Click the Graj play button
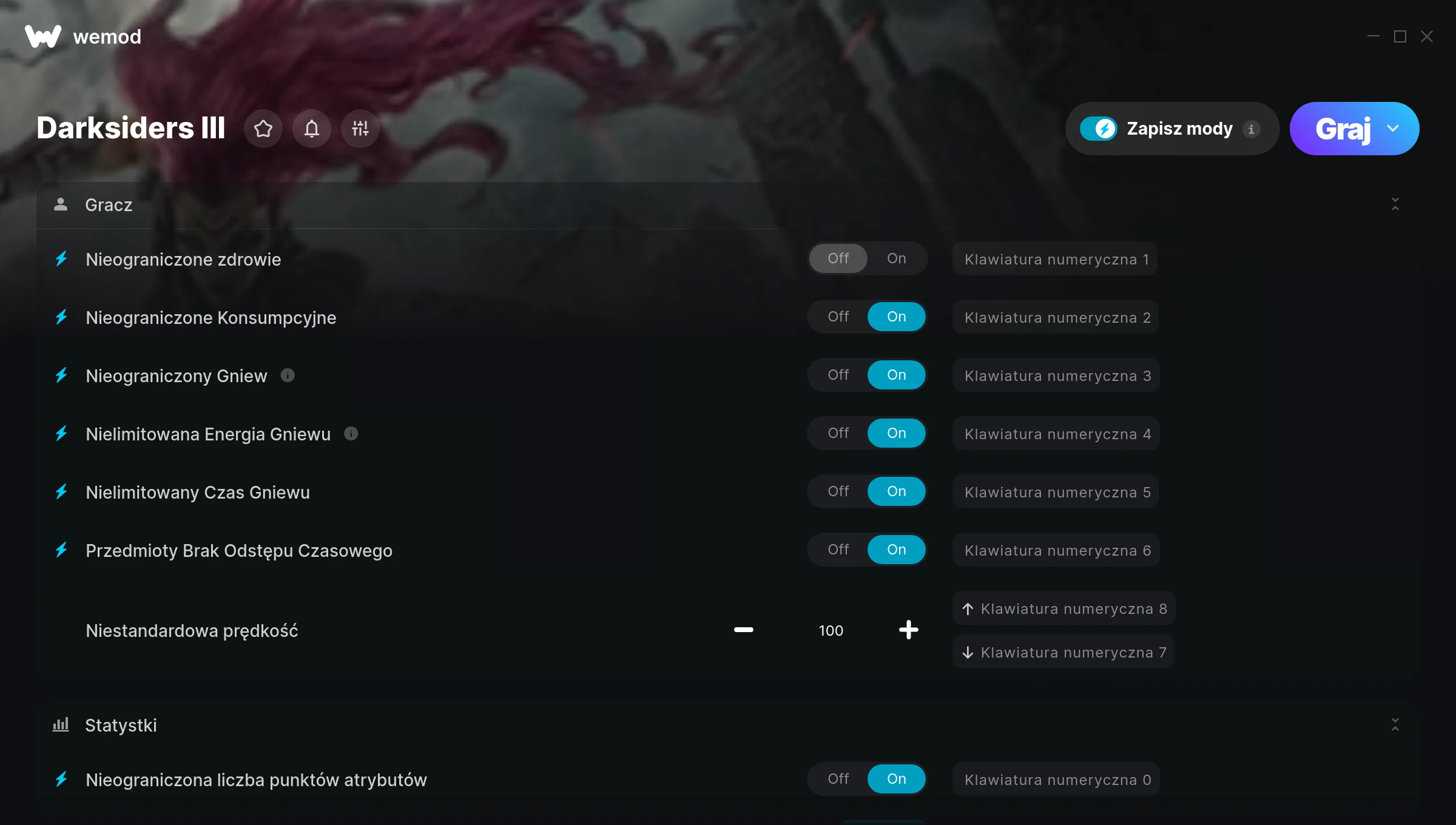The width and height of the screenshot is (1456, 825). click(x=1342, y=129)
